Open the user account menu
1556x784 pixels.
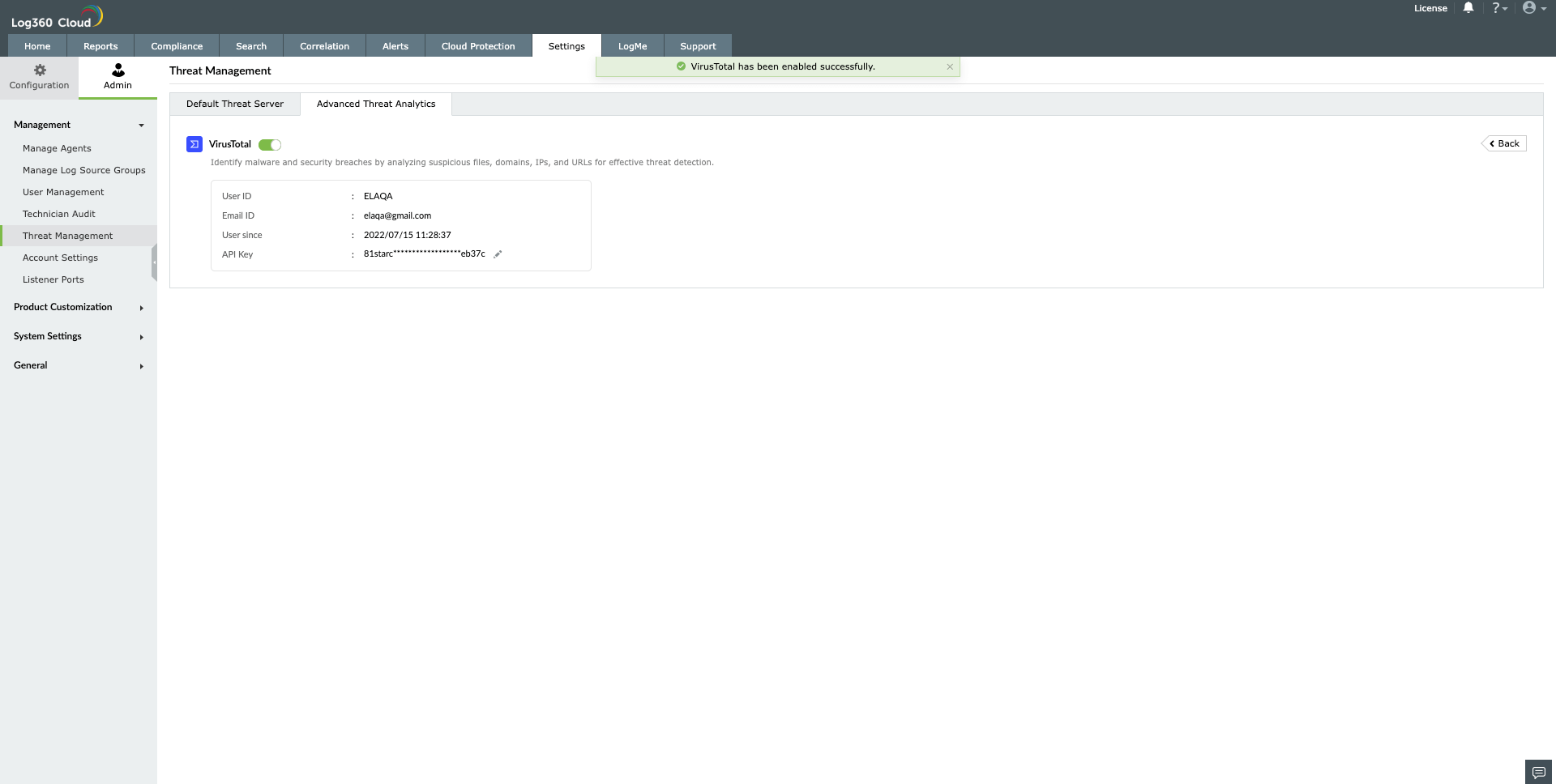coord(1534,8)
